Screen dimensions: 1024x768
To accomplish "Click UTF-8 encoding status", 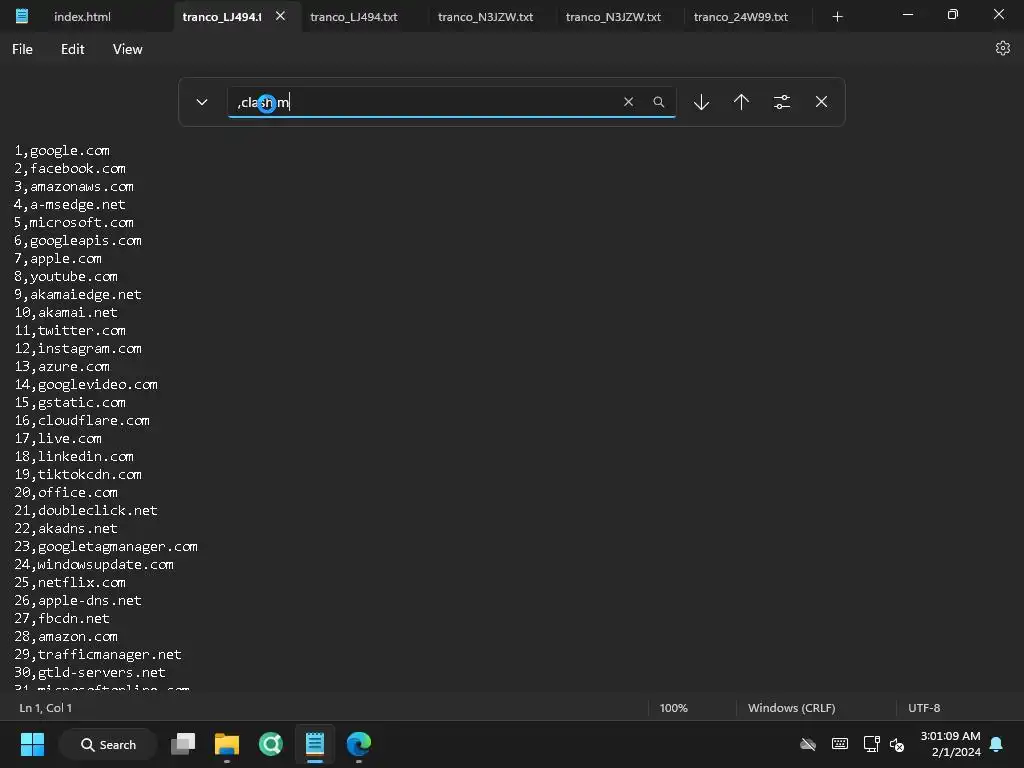I will 924,708.
